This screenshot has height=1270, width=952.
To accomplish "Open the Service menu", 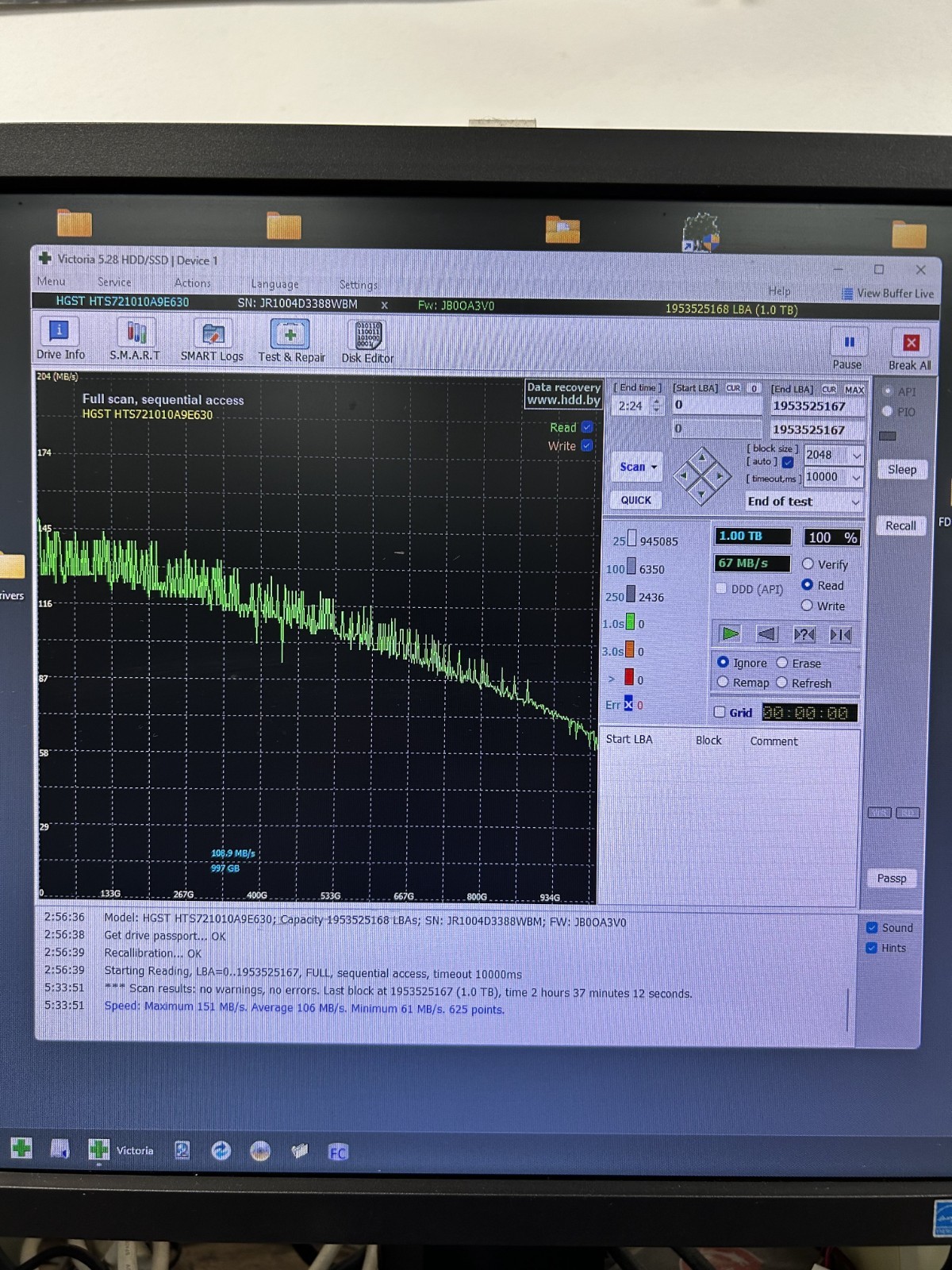I will point(114,282).
